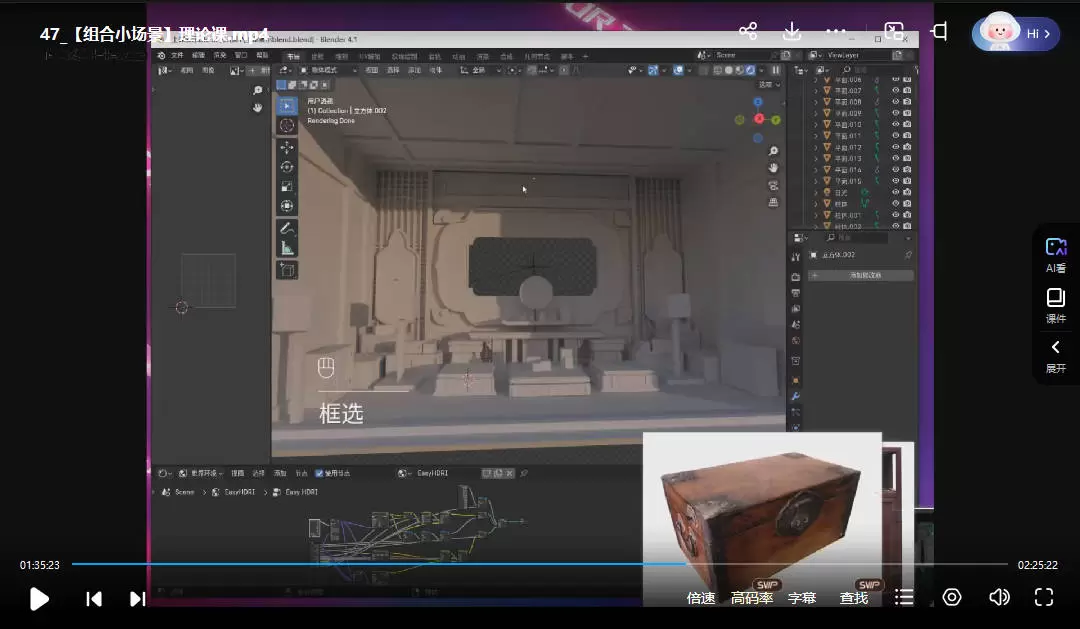Open the EasyHDRI world datablock field
The height and width of the screenshot is (629, 1080).
[x=445, y=473]
